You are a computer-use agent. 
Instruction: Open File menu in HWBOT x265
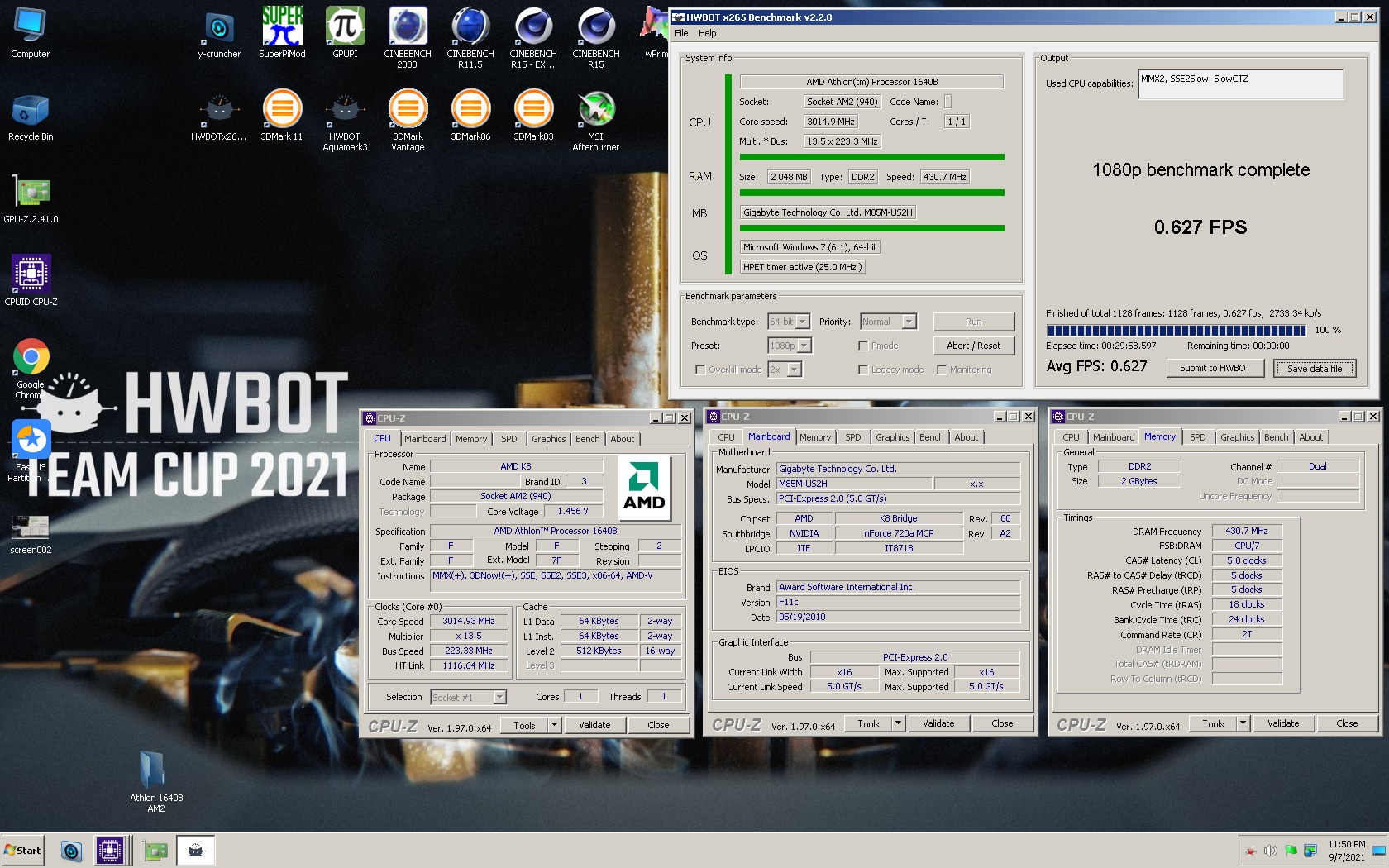tap(681, 33)
